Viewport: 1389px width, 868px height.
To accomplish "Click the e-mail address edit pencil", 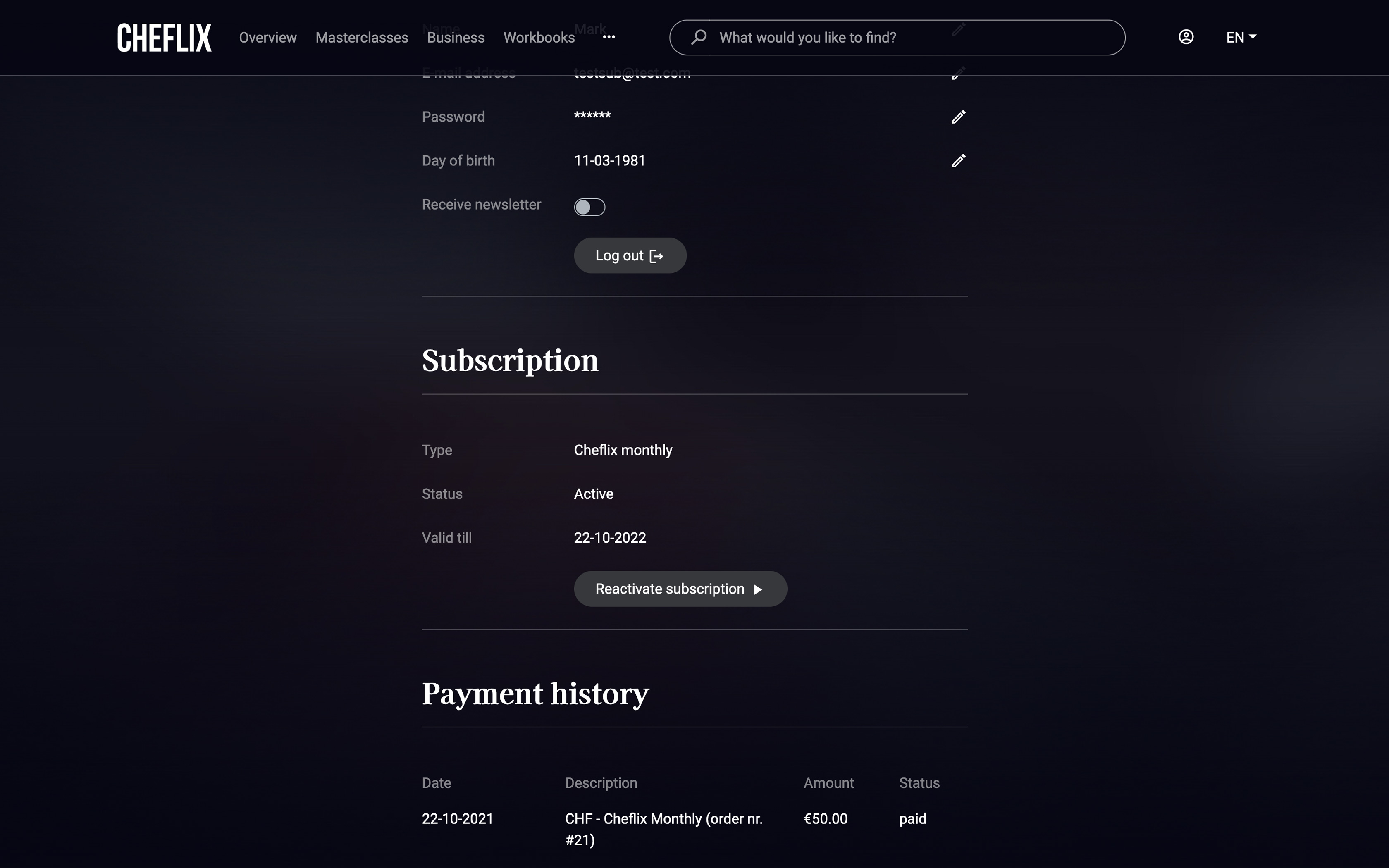I will tap(959, 74).
